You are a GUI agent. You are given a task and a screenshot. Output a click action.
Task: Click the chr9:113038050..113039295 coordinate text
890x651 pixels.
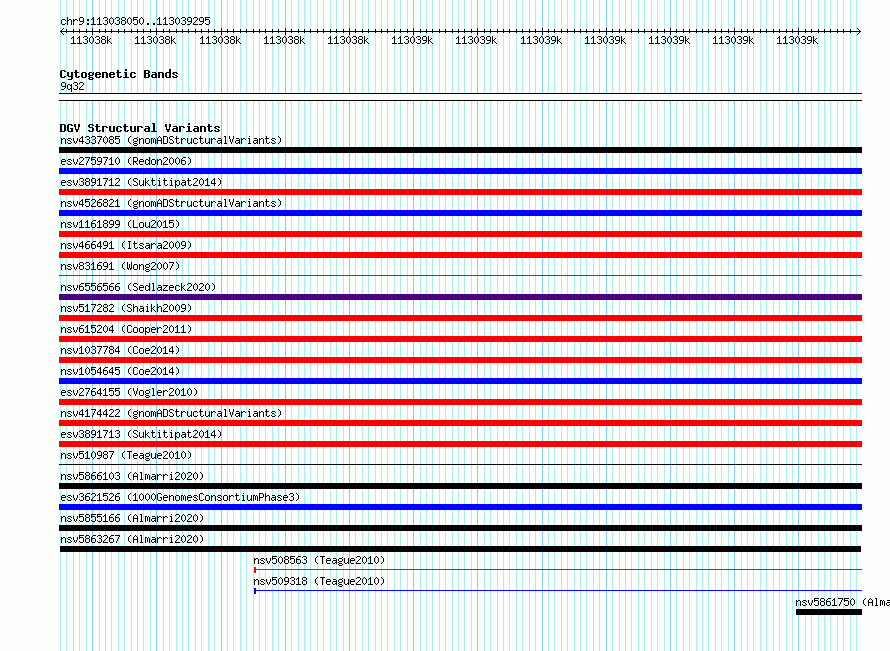pyautogui.click(x=135, y=21)
